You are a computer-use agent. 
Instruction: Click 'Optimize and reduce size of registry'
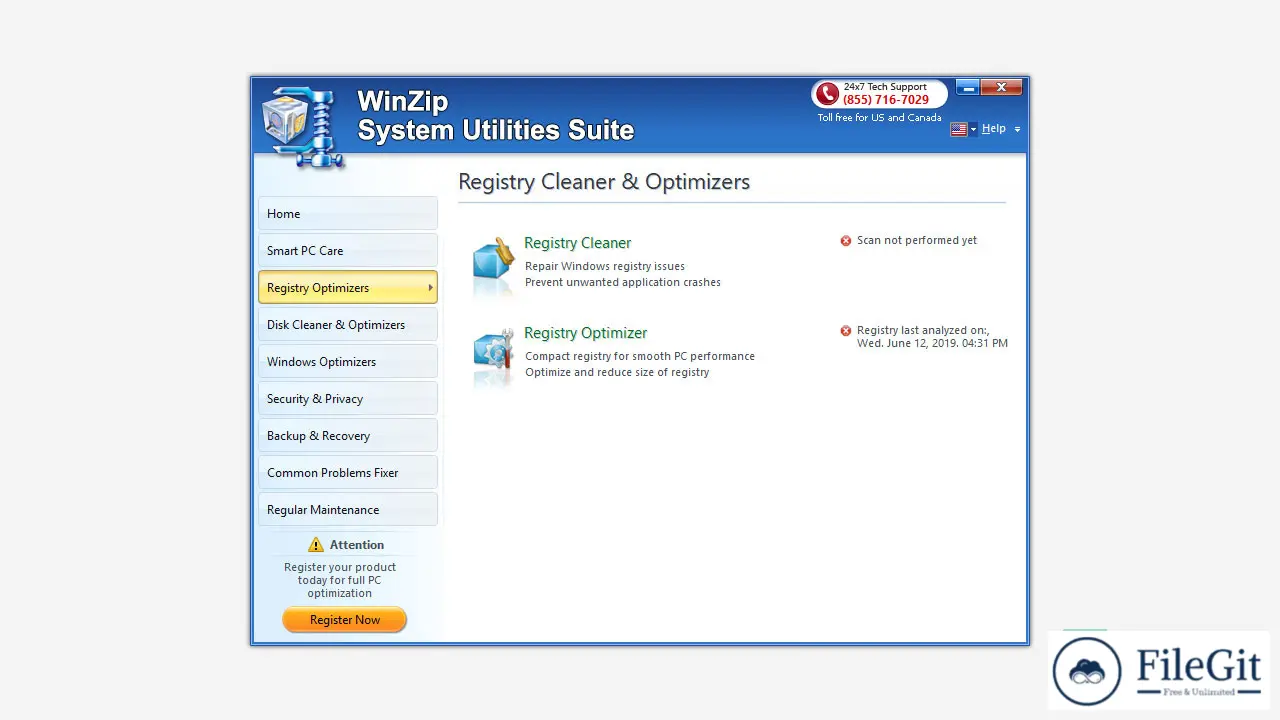point(617,373)
